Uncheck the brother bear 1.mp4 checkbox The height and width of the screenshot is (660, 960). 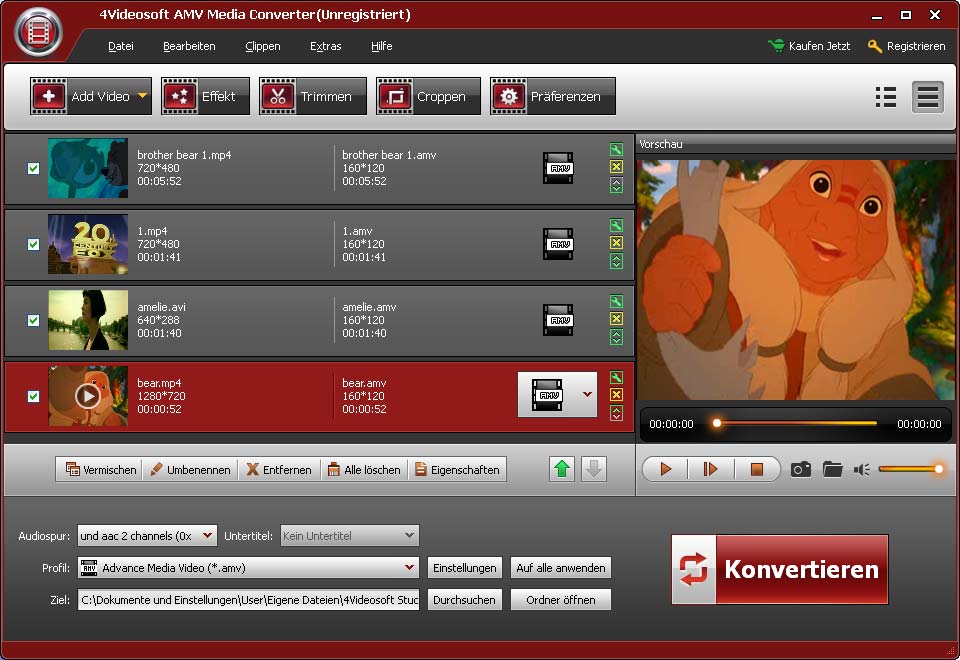click(34, 168)
